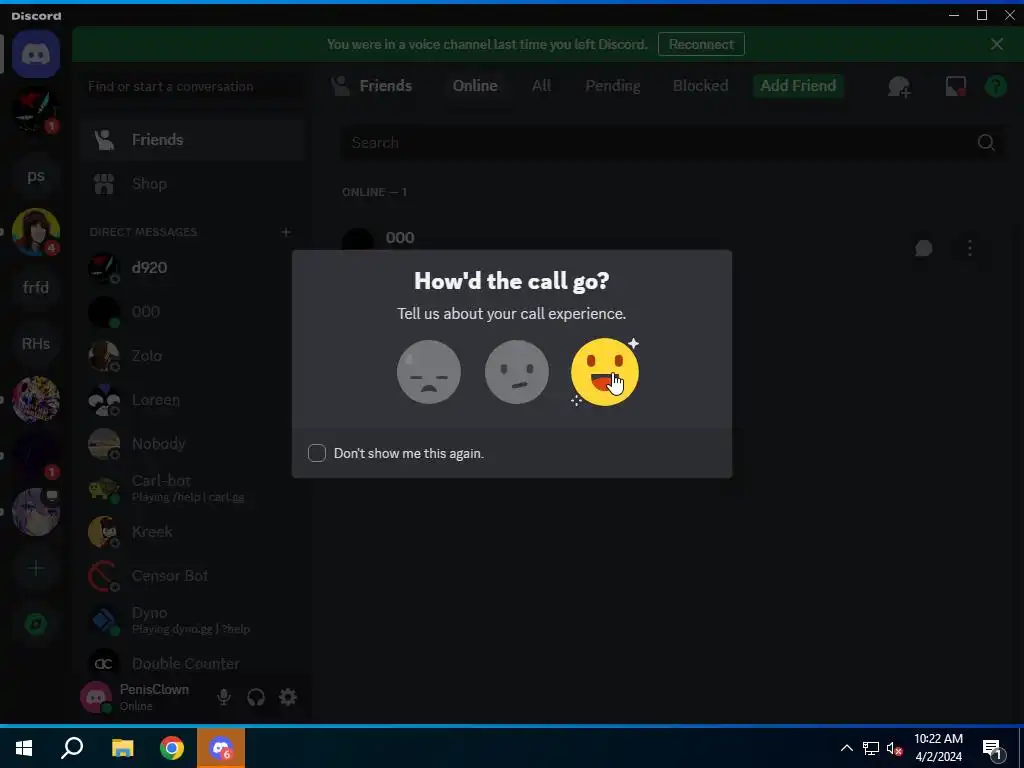Open direct message with Double Counter
Image resolution: width=1024 pixels, height=768 pixels.
pos(193,664)
